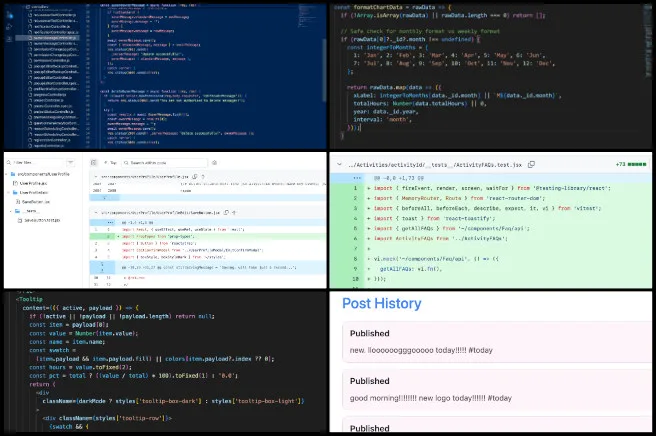Image resolution: width=656 pixels, height=436 pixels.
Task: Open Published post 'good morning!!!!!!!! new logo'
Action: [x=497, y=390]
